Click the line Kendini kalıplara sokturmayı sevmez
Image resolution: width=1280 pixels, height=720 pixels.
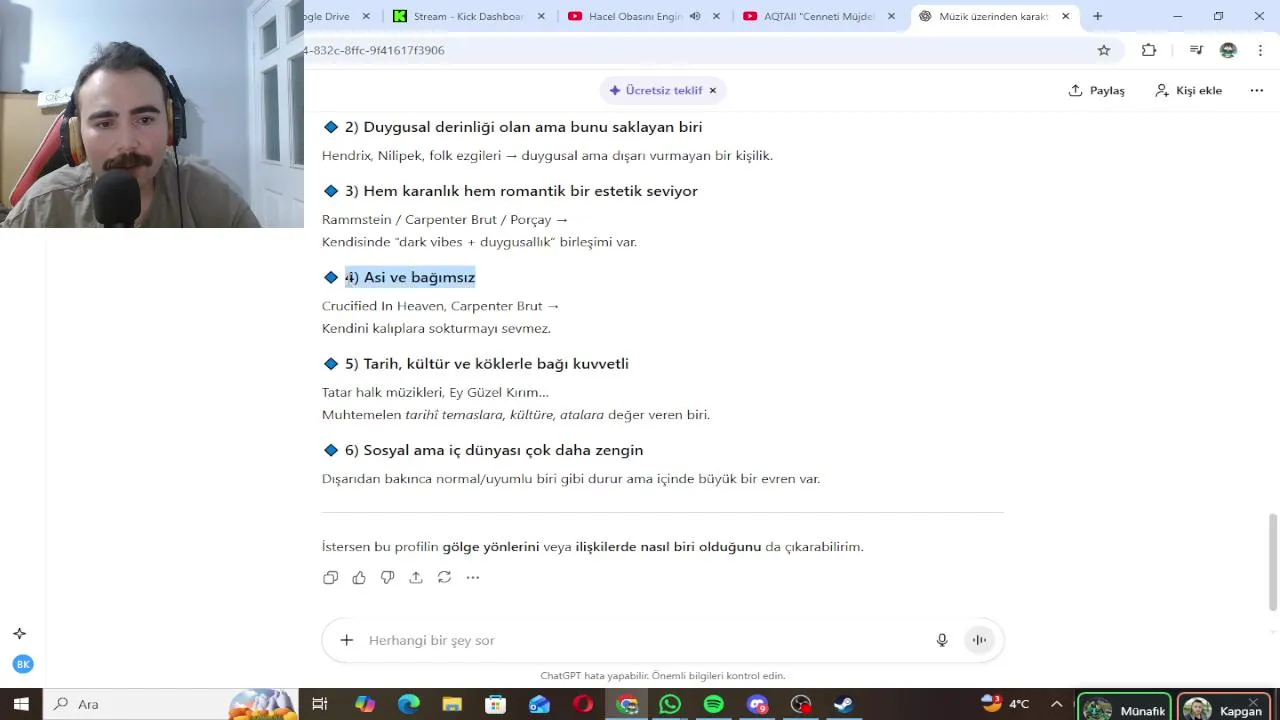click(x=436, y=328)
